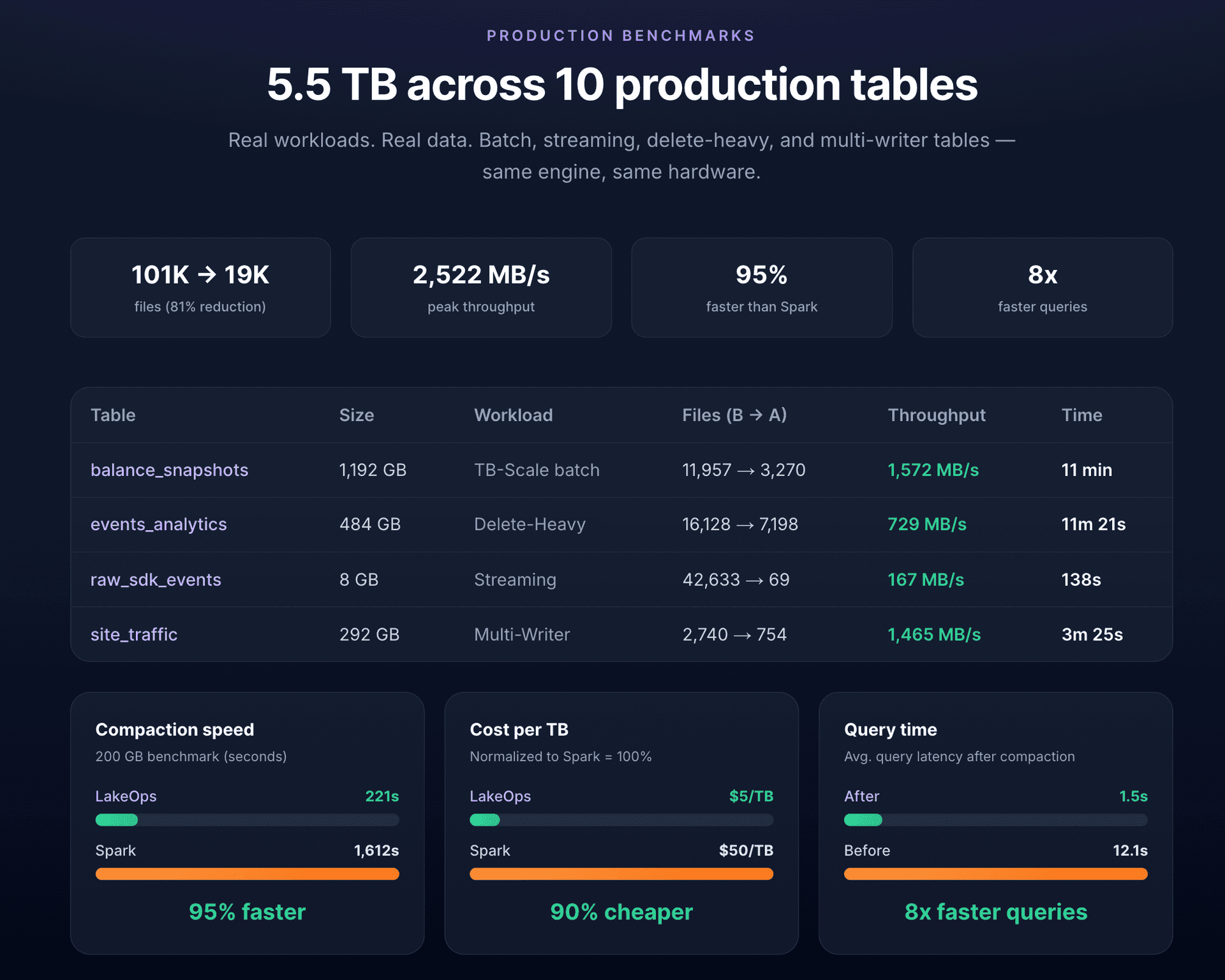Click the '2,740 → 754' files cell
Image resolution: width=1225 pixels, height=980 pixels.
pos(734,634)
